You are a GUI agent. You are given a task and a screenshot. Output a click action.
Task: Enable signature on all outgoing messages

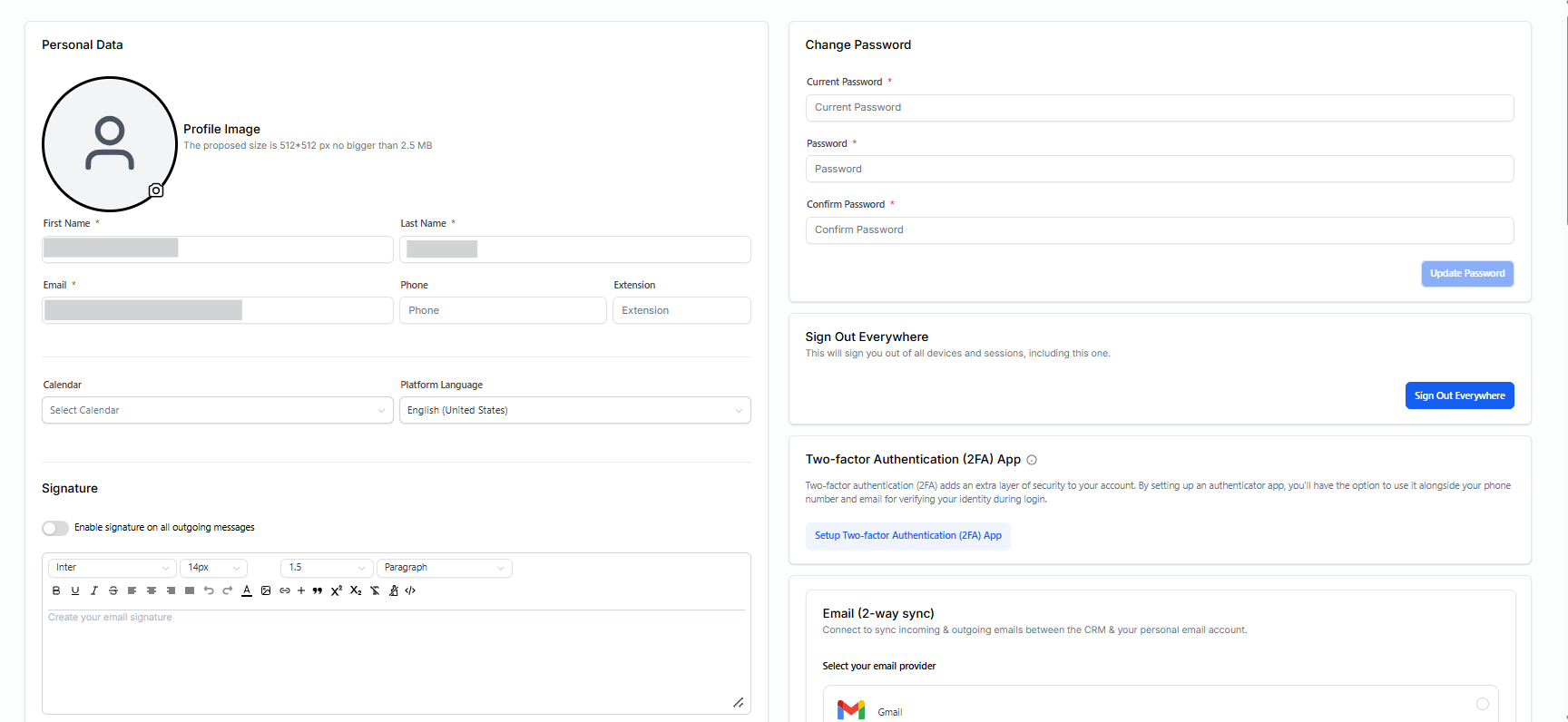55,528
